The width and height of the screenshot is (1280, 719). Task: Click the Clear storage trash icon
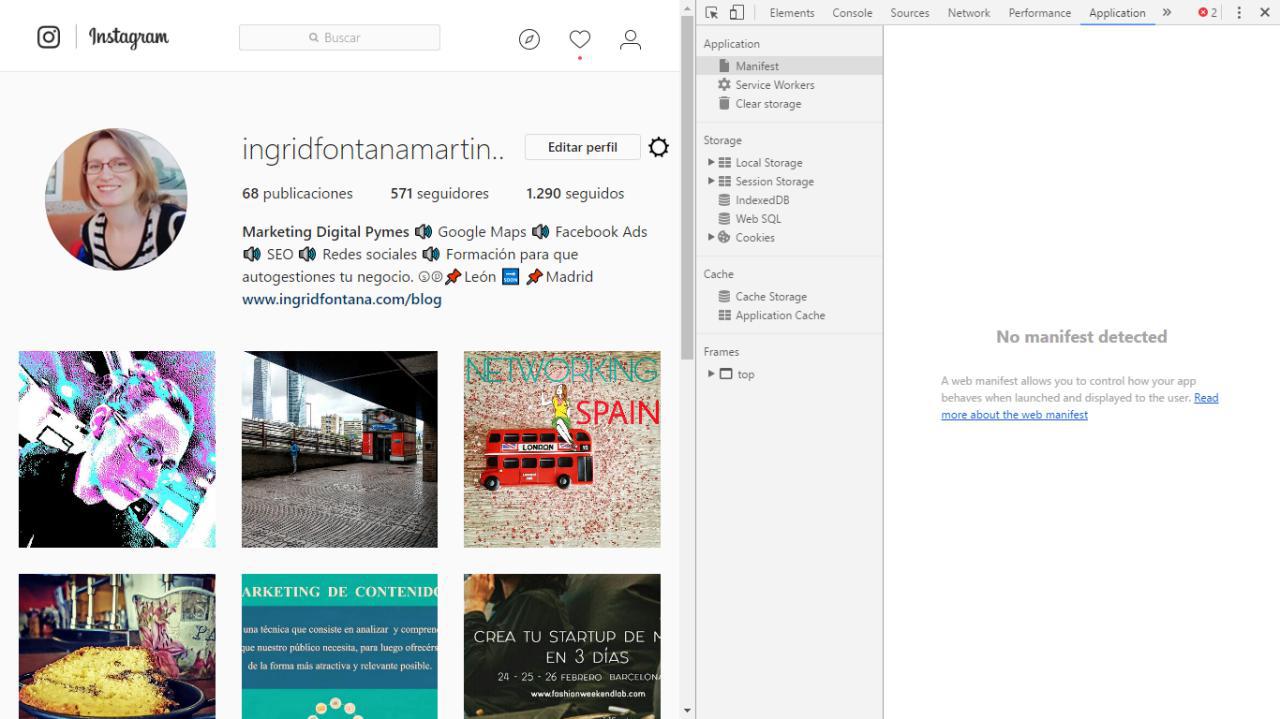(724, 103)
